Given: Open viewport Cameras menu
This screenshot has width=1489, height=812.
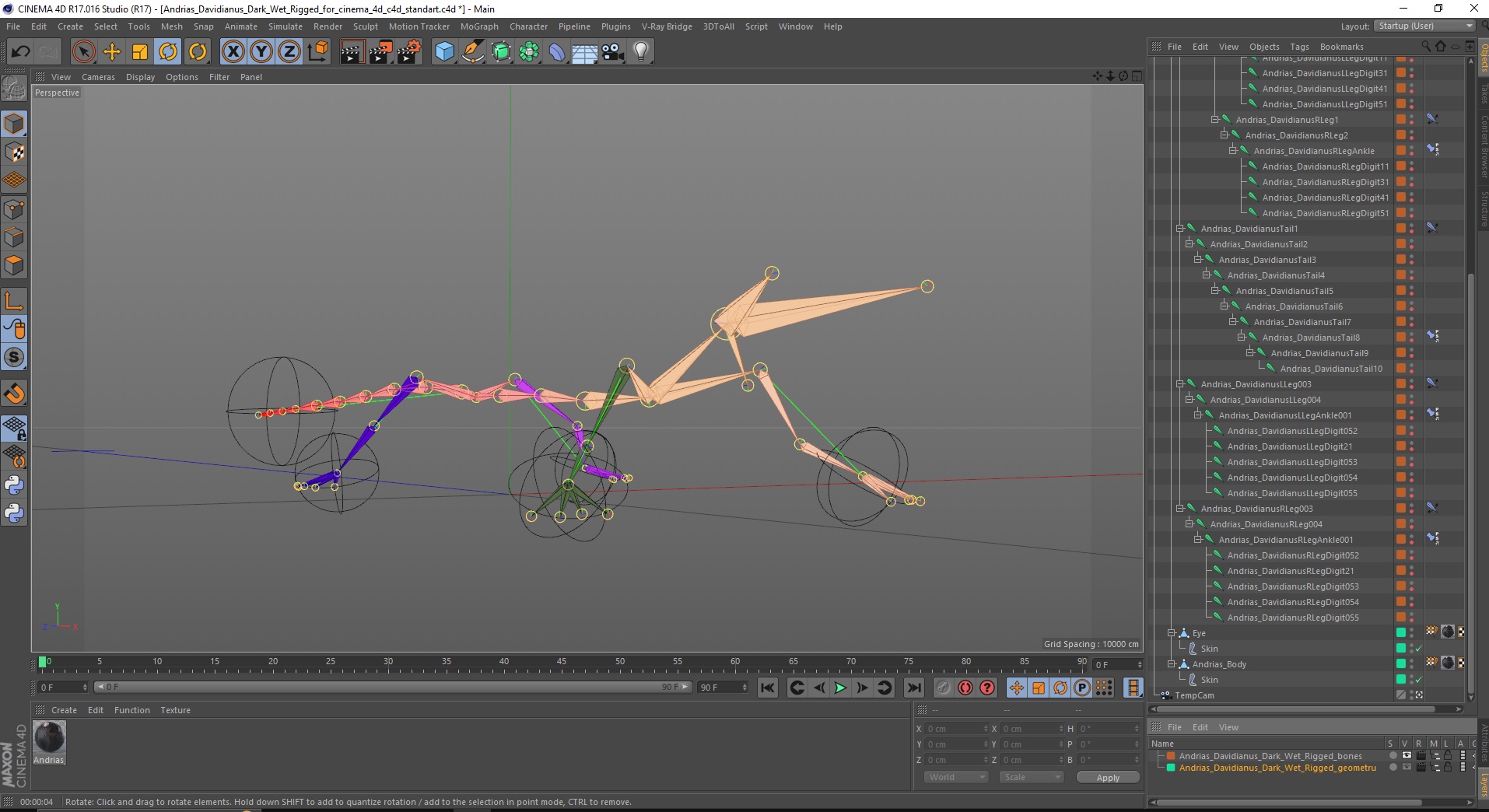Looking at the screenshot, I should tap(98, 77).
